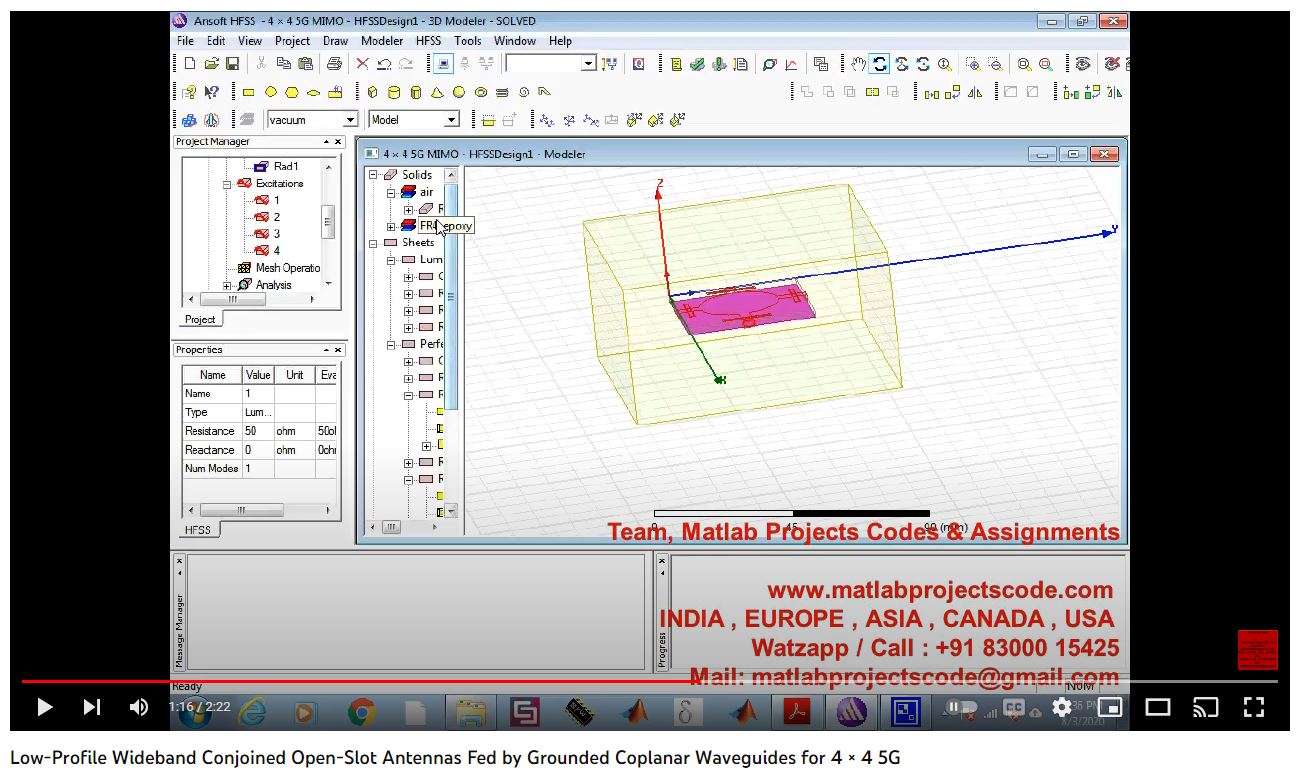Collapse the Excitations tree node
1303x778 pixels.
227,184
